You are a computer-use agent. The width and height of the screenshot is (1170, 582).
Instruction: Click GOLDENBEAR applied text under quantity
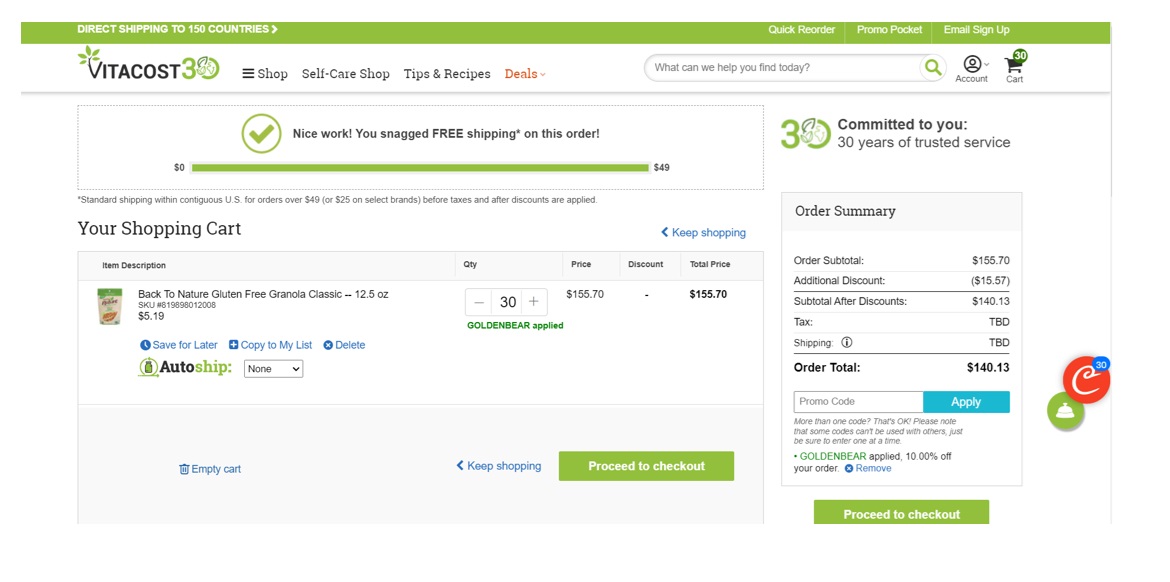click(x=515, y=325)
